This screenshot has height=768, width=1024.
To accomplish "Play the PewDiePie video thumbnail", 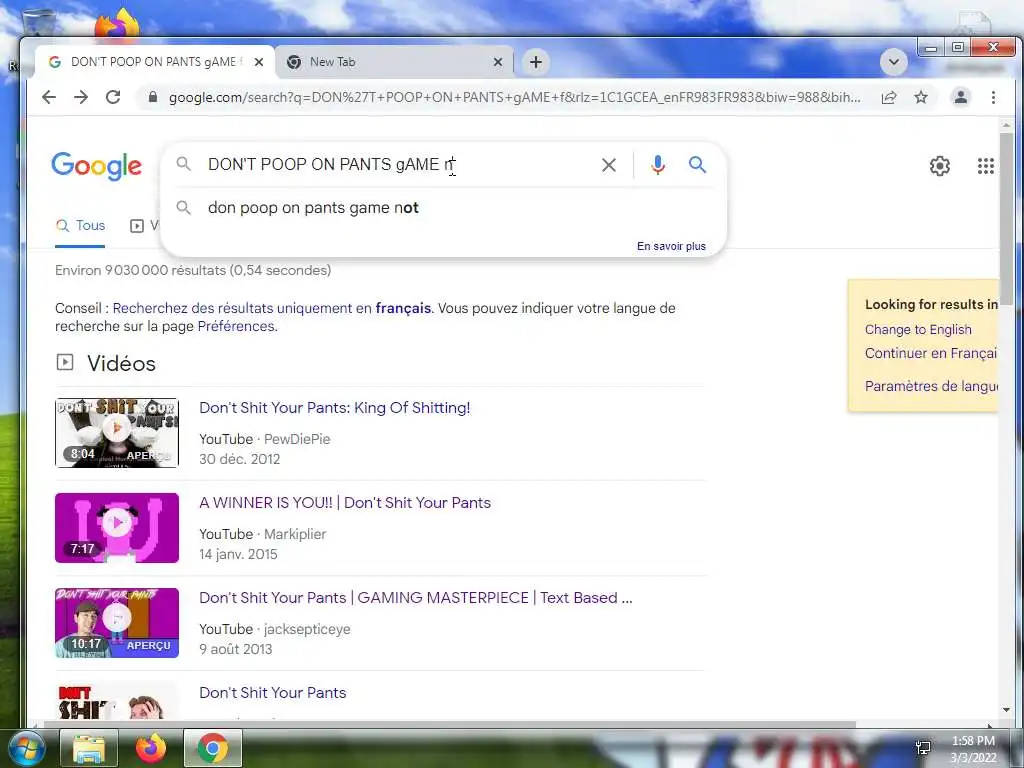I will pyautogui.click(x=117, y=432).
